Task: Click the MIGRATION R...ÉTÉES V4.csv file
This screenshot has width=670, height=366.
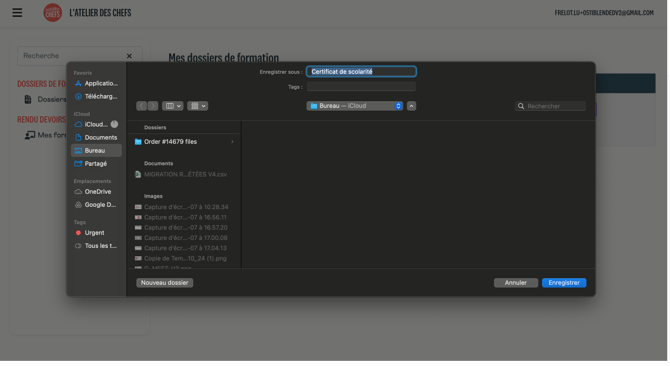Action: 185,175
